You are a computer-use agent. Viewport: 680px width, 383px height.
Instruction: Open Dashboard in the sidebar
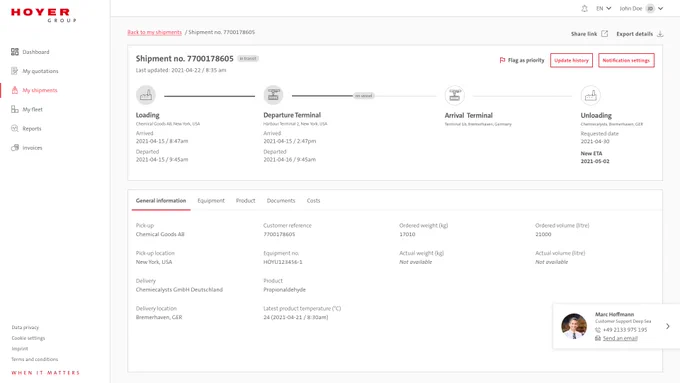point(36,52)
